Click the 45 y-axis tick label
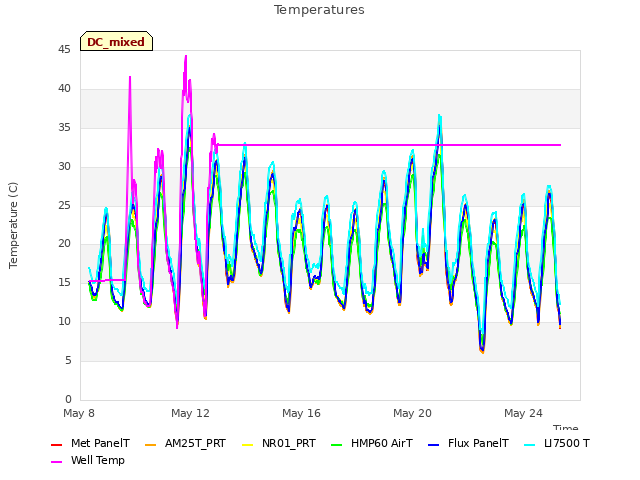The width and height of the screenshot is (640, 480). click(64, 50)
